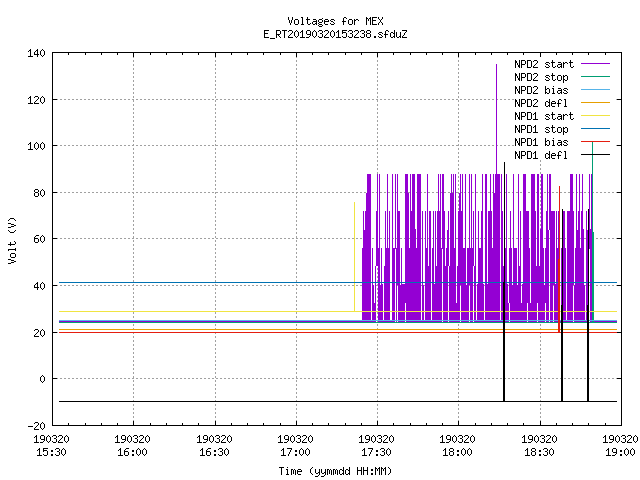Click the 'NPD1 stop' legend label

pos(541,129)
